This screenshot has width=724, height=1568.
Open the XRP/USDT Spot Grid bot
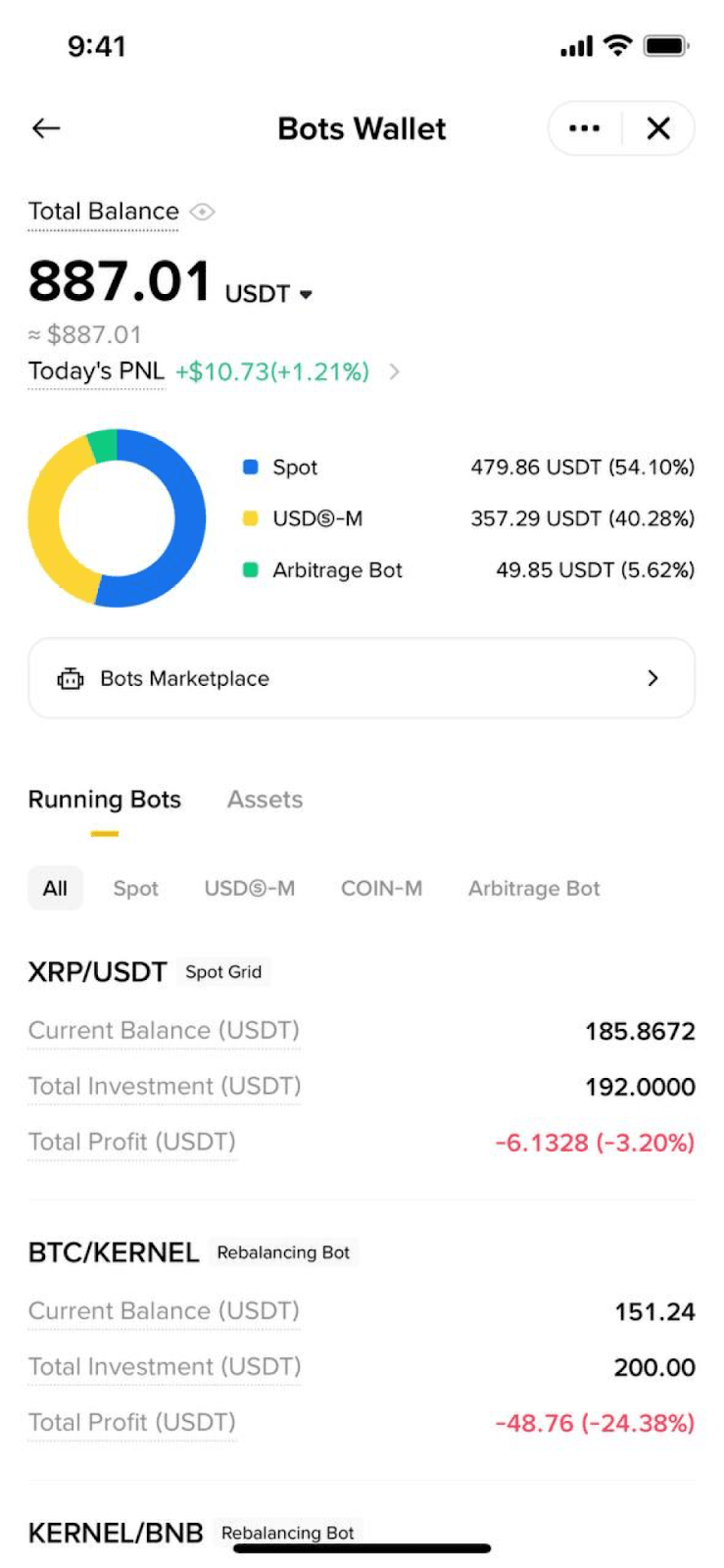pos(98,972)
